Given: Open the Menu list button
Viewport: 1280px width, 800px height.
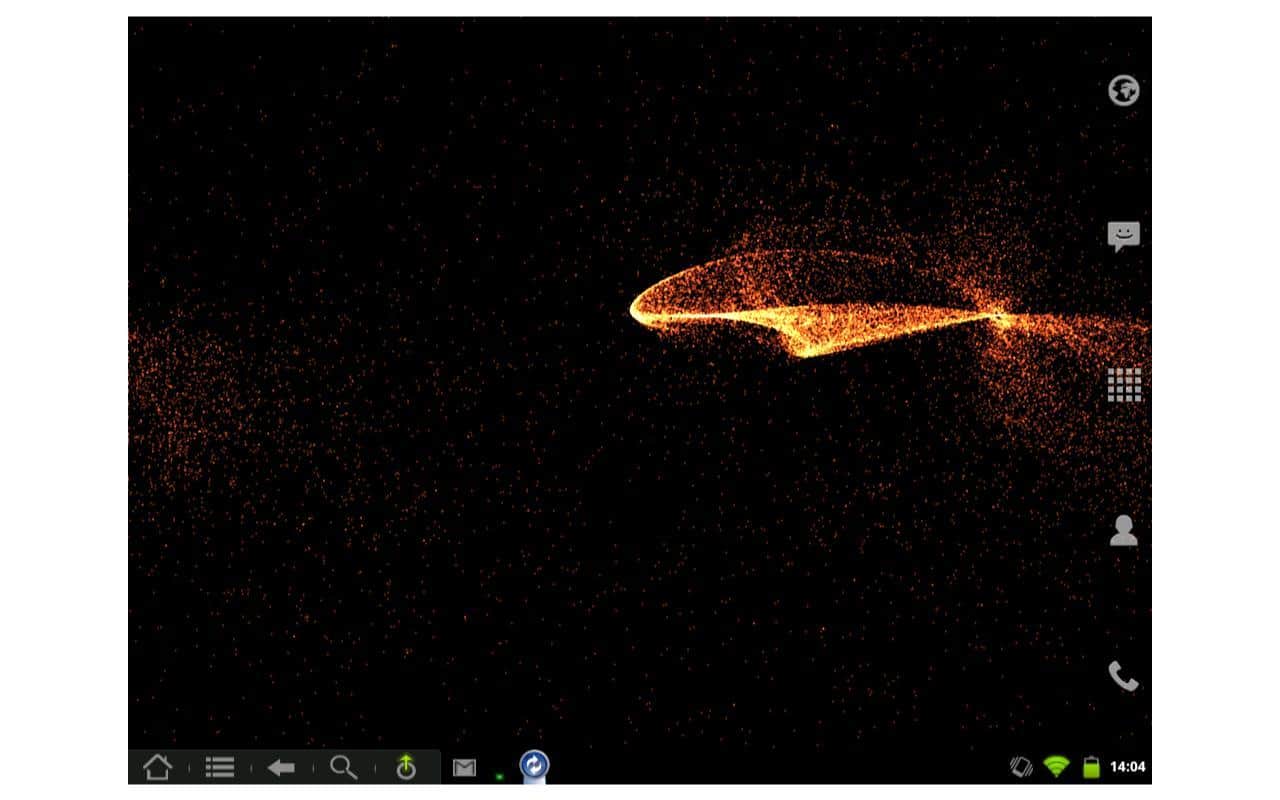Looking at the screenshot, I should click(x=220, y=767).
